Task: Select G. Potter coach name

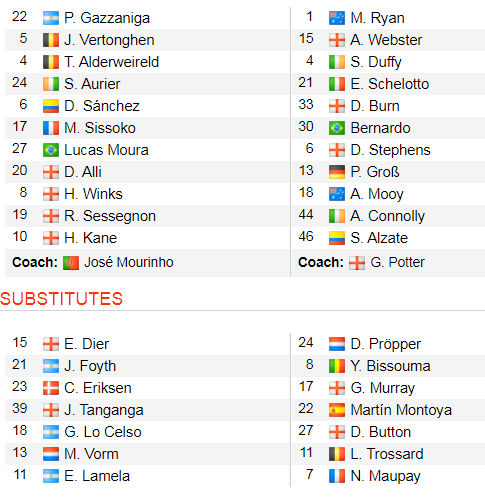Action: pyautogui.click(x=397, y=262)
